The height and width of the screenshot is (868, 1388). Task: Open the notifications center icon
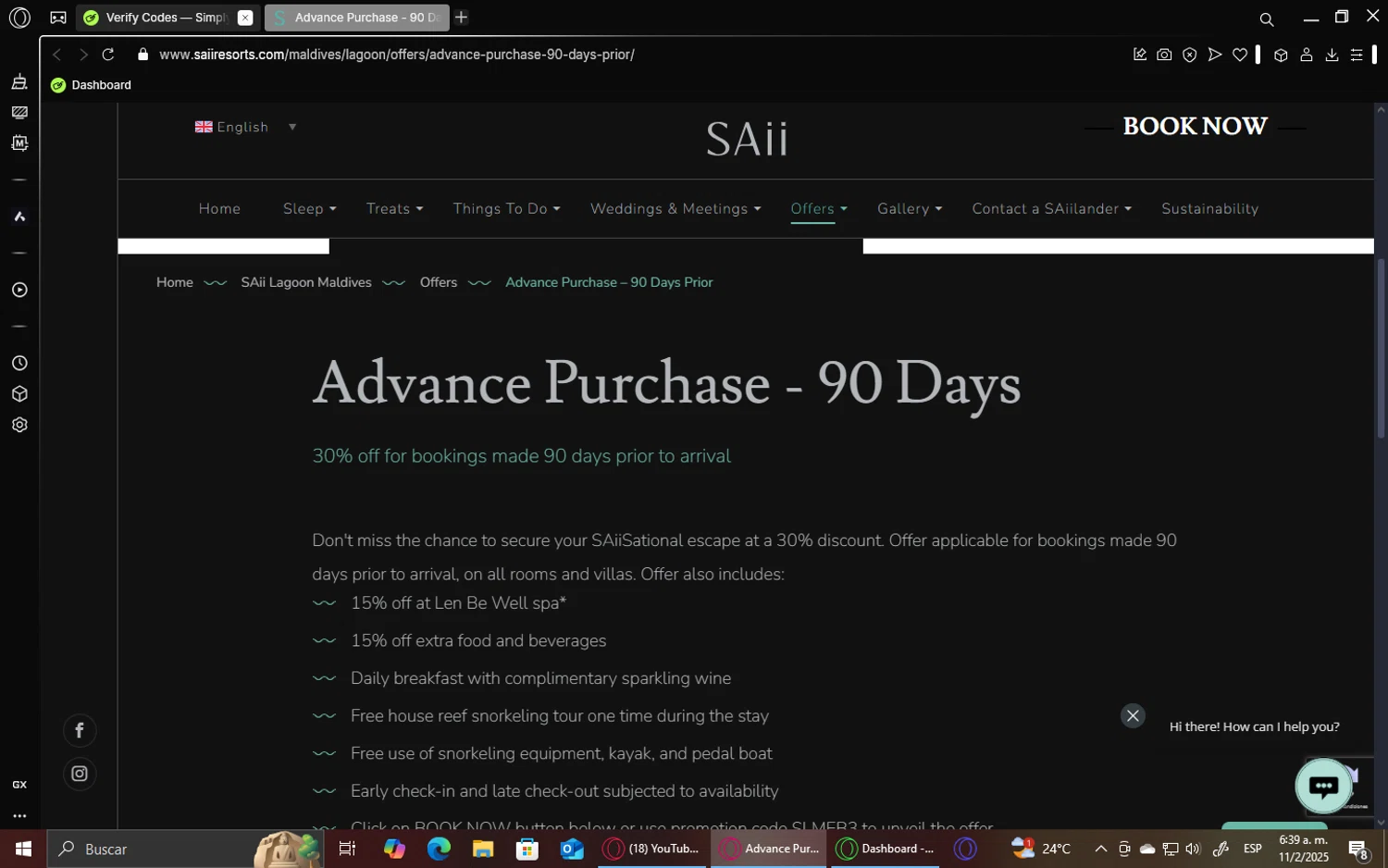[x=1358, y=849]
